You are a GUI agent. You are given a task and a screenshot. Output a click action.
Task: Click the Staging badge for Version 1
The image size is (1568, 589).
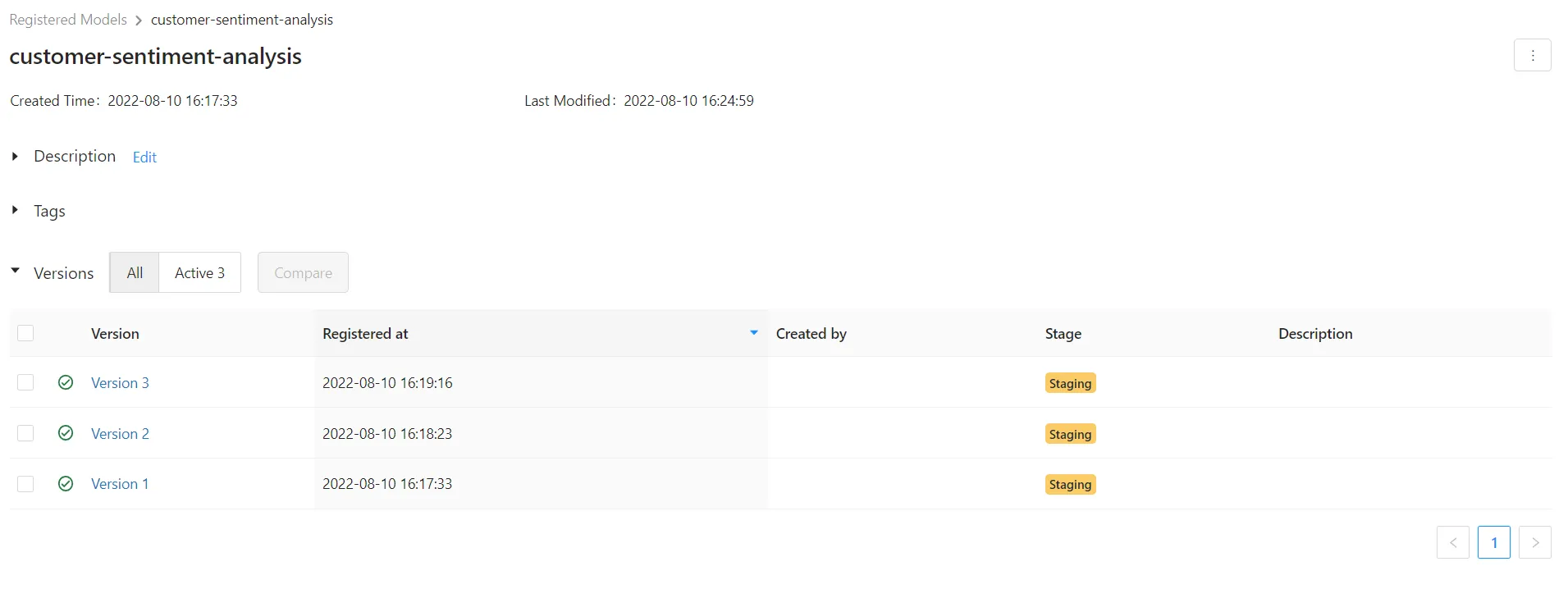click(1070, 484)
